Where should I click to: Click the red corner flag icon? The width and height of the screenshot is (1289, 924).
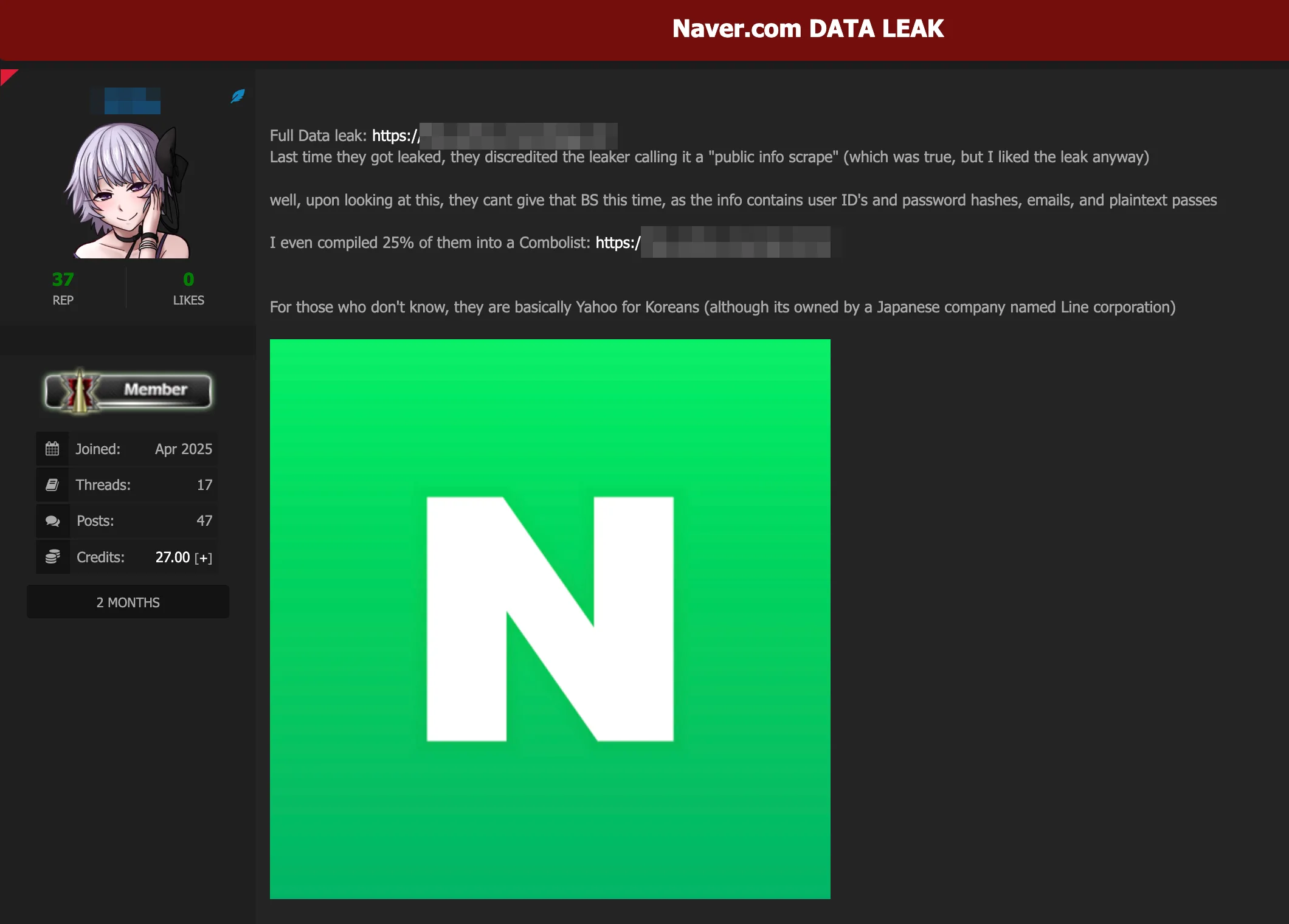8,77
